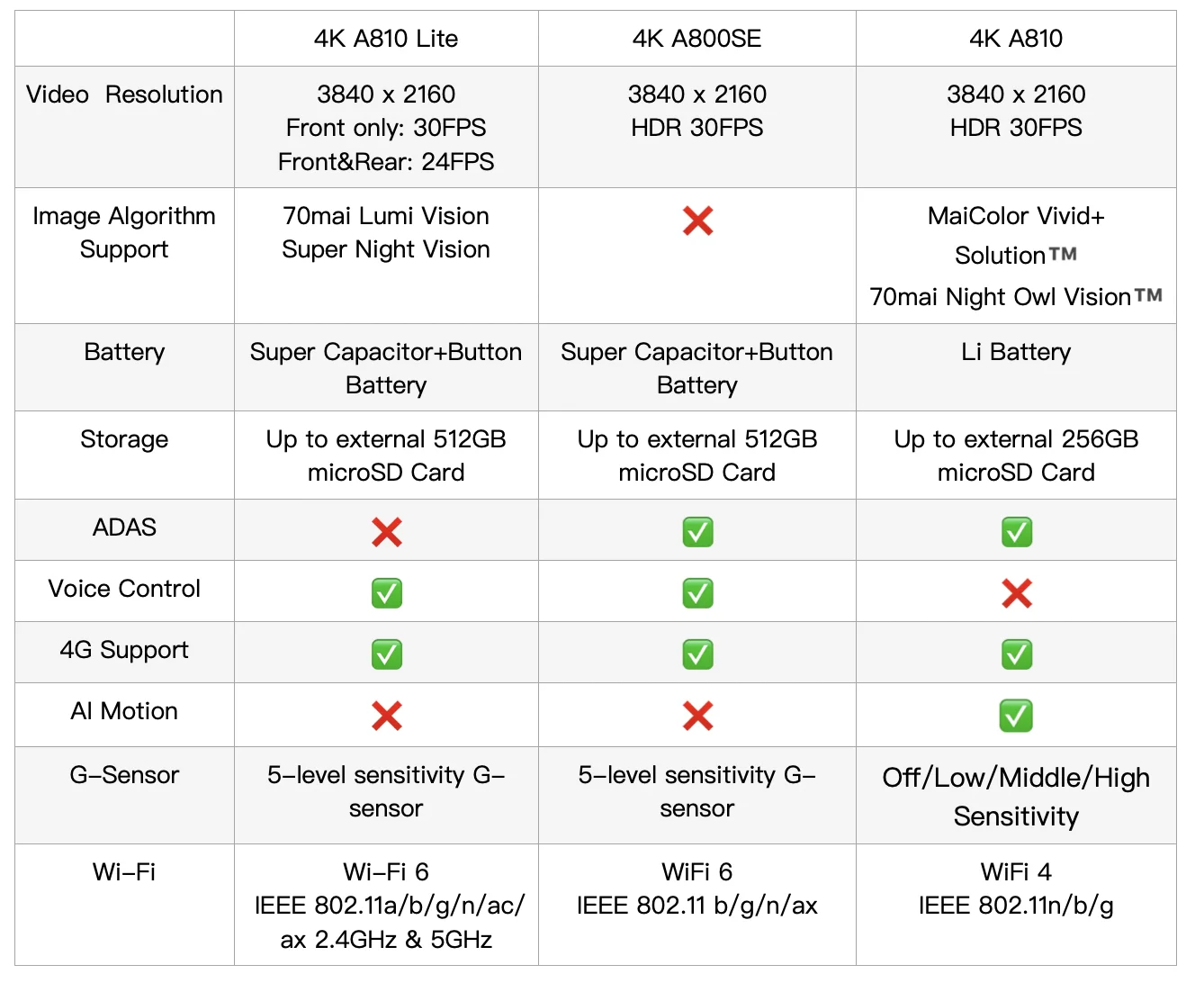This screenshot has height=983, width=1204.
Task: Click the green checkmark for 4K A810 ADAS
Action: click(x=1017, y=532)
